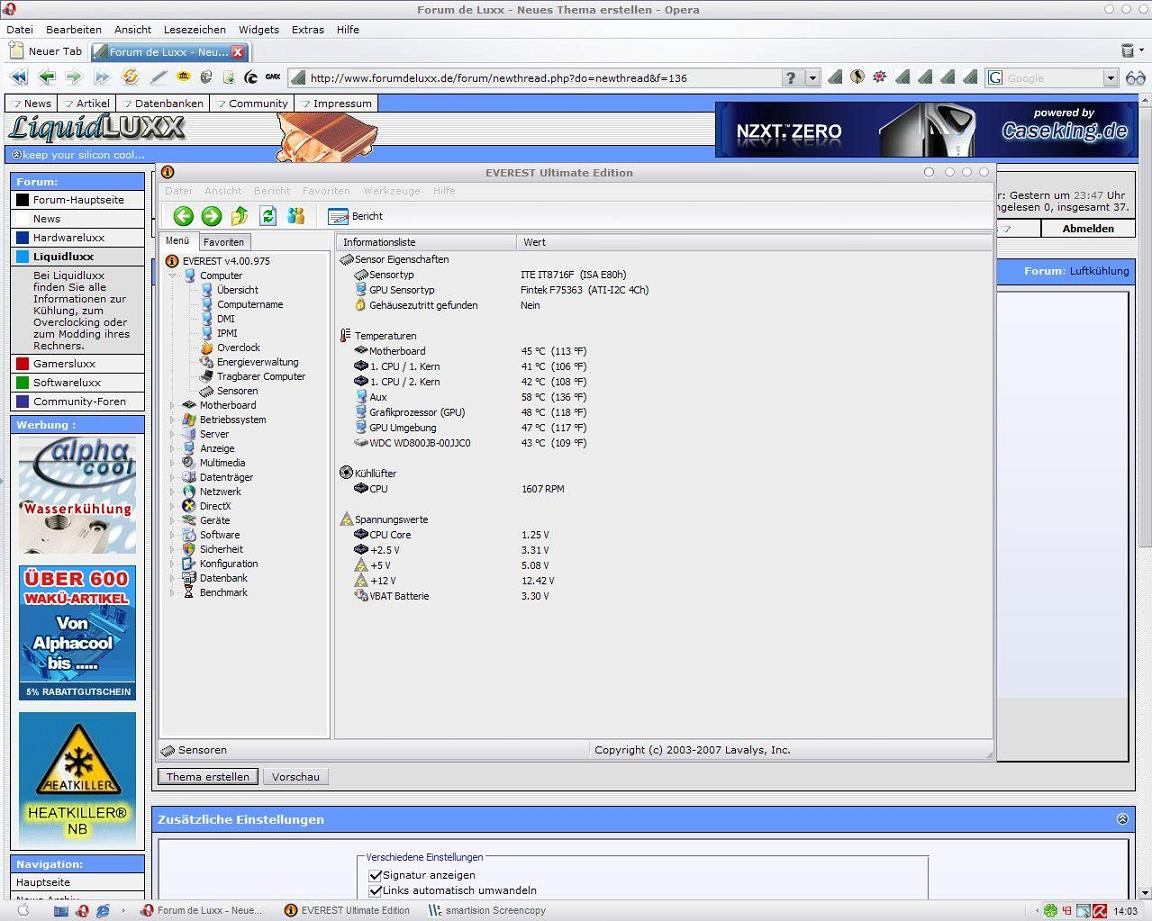The image size is (1152, 921).
Task: Click the pink flower icon in Opera's toolbar
Action: 879,76
